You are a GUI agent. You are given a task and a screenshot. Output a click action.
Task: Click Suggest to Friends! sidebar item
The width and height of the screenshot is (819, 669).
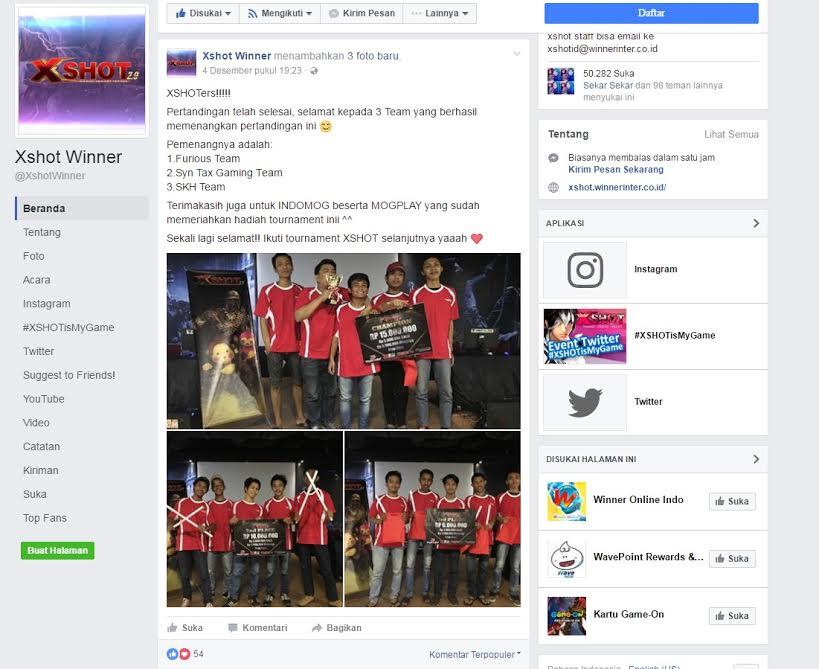click(69, 375)
